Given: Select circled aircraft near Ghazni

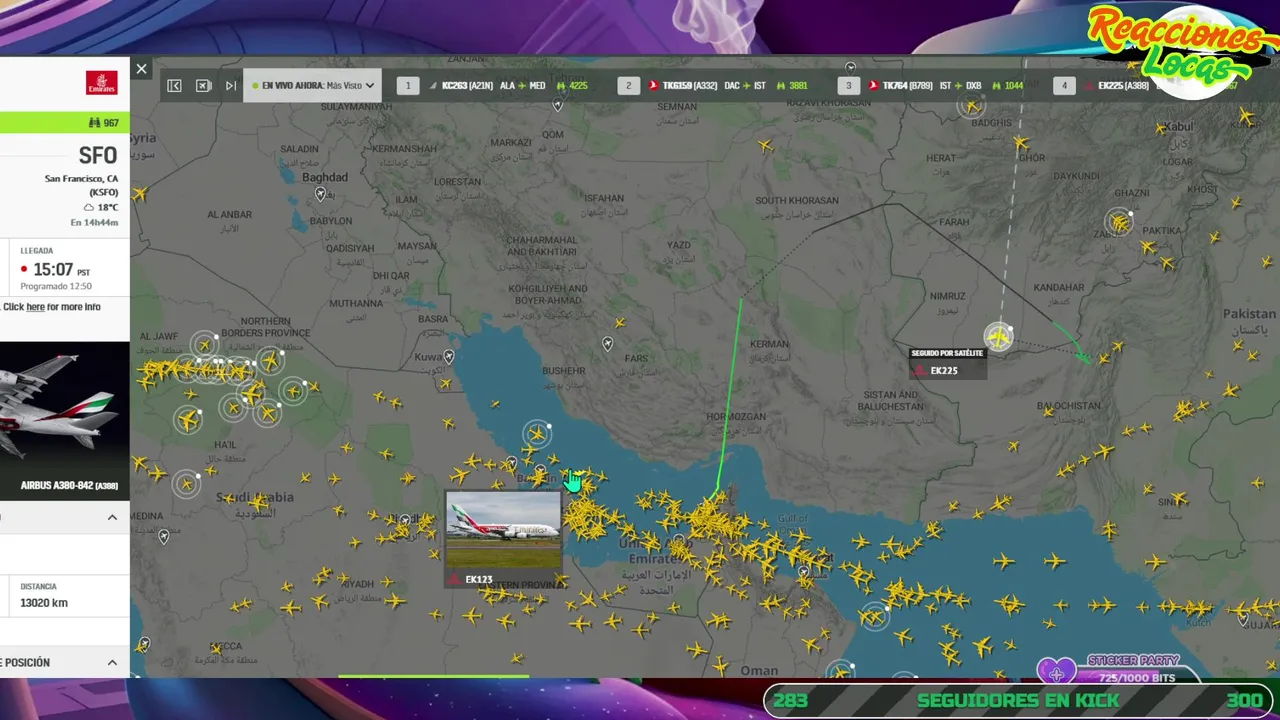Looking at the screenshot, I should tap(1119, 224).
